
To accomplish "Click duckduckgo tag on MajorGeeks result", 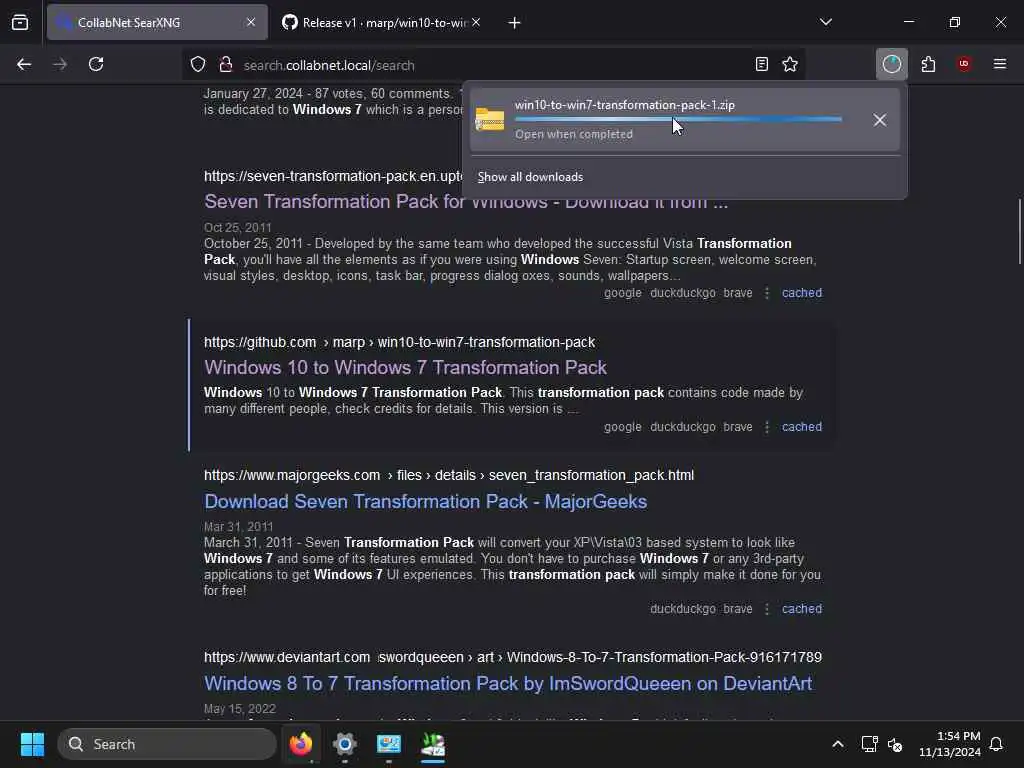I will pos(682,609).
